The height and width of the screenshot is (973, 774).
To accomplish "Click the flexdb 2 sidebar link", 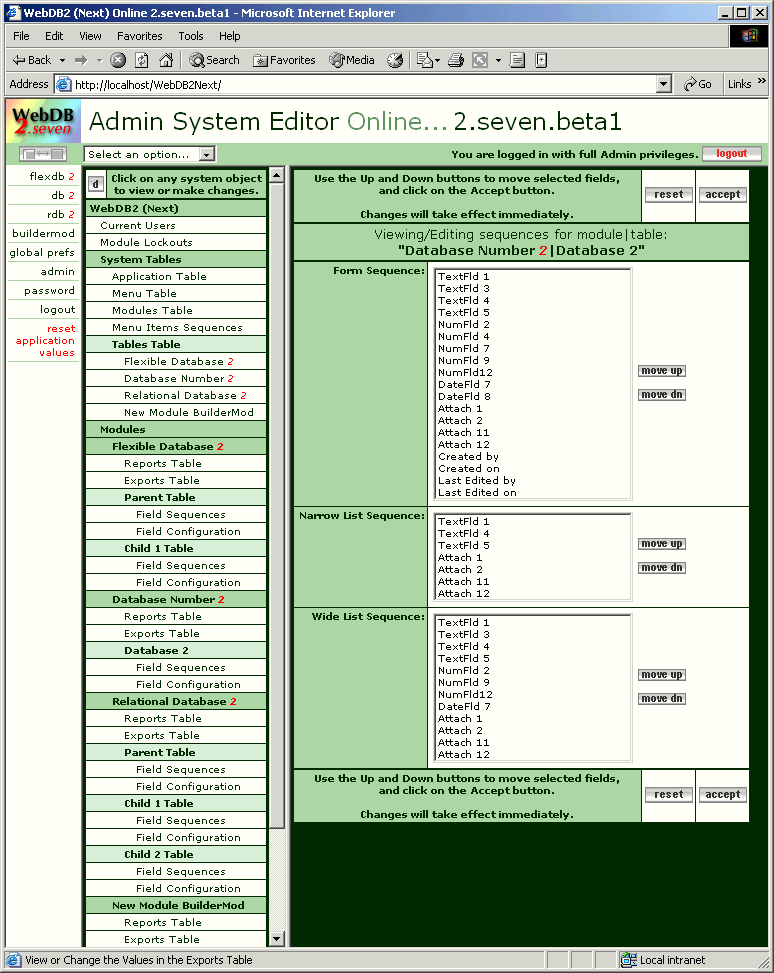I will (52, 176).
